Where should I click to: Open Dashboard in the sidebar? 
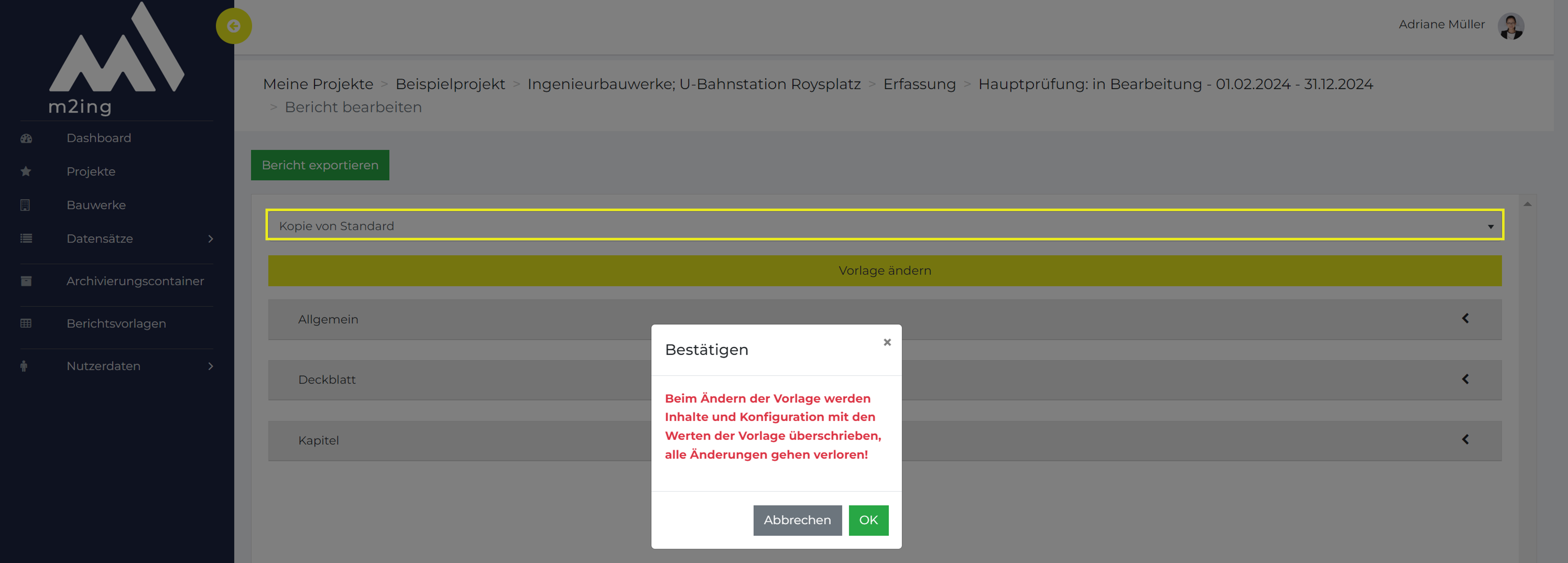coord(99,138)
